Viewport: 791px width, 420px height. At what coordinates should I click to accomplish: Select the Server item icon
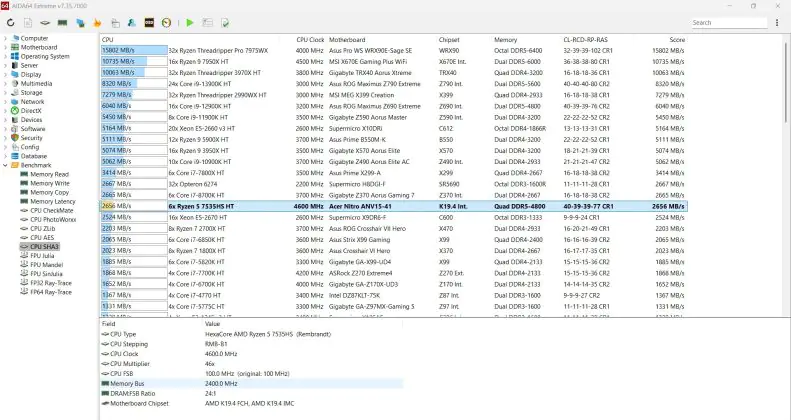coord(15,66)
